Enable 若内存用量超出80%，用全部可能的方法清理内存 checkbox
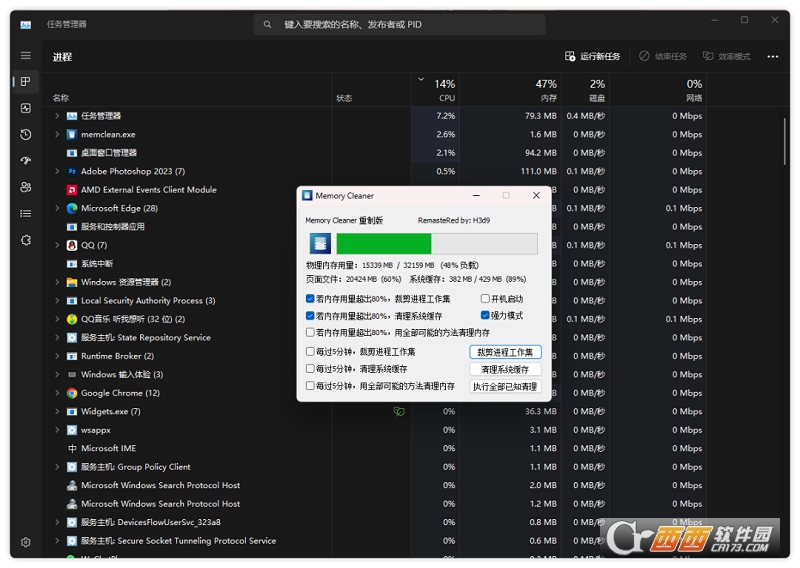 (310, 332)
